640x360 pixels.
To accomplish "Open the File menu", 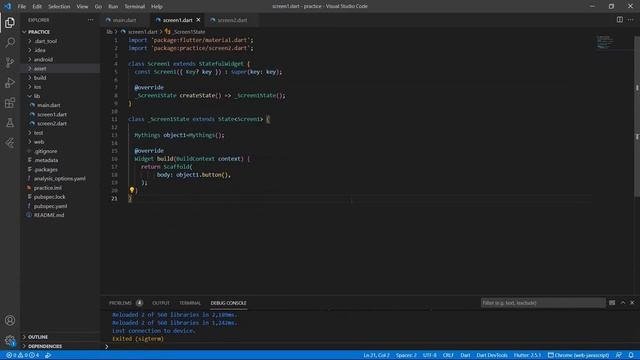I will click(22, 7).
